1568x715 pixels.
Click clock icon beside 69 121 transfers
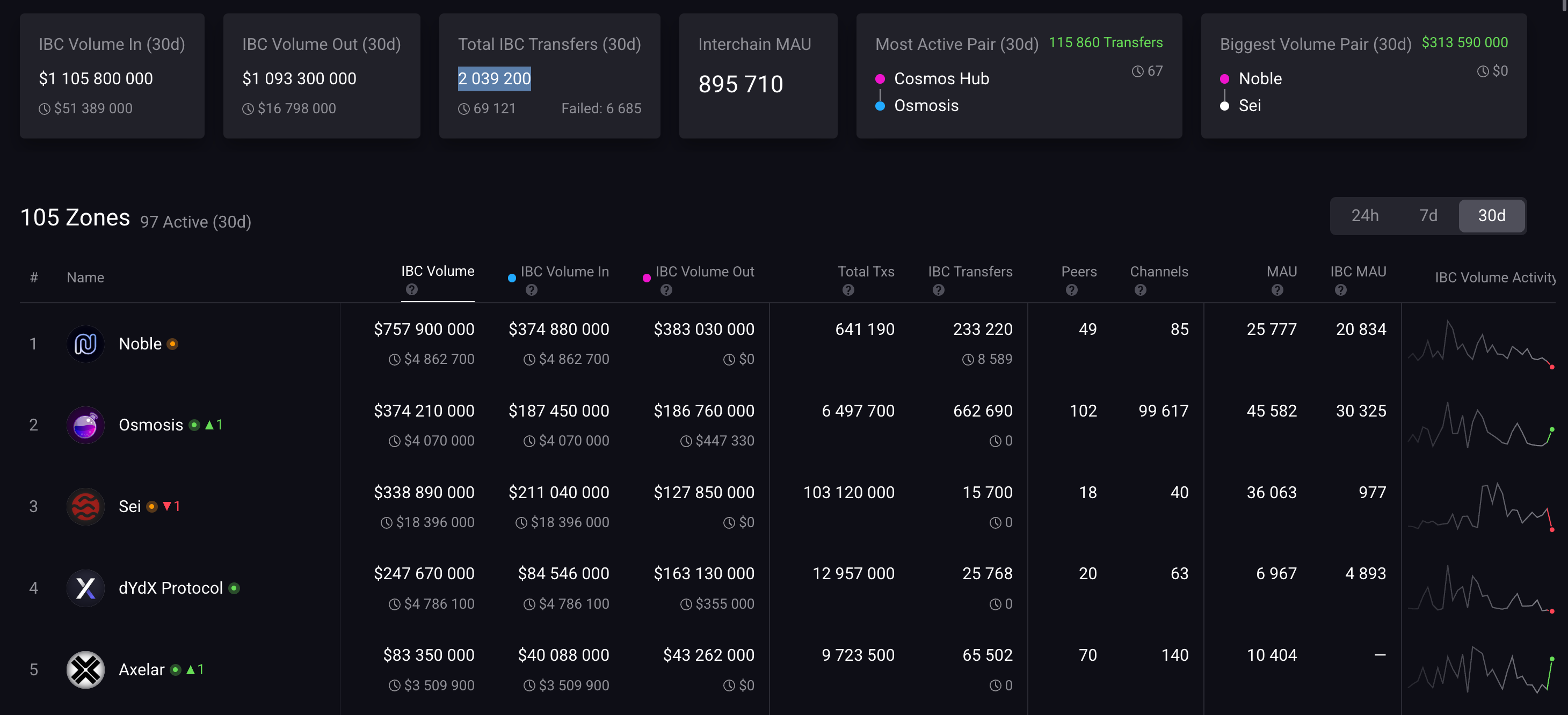point(464,109)
